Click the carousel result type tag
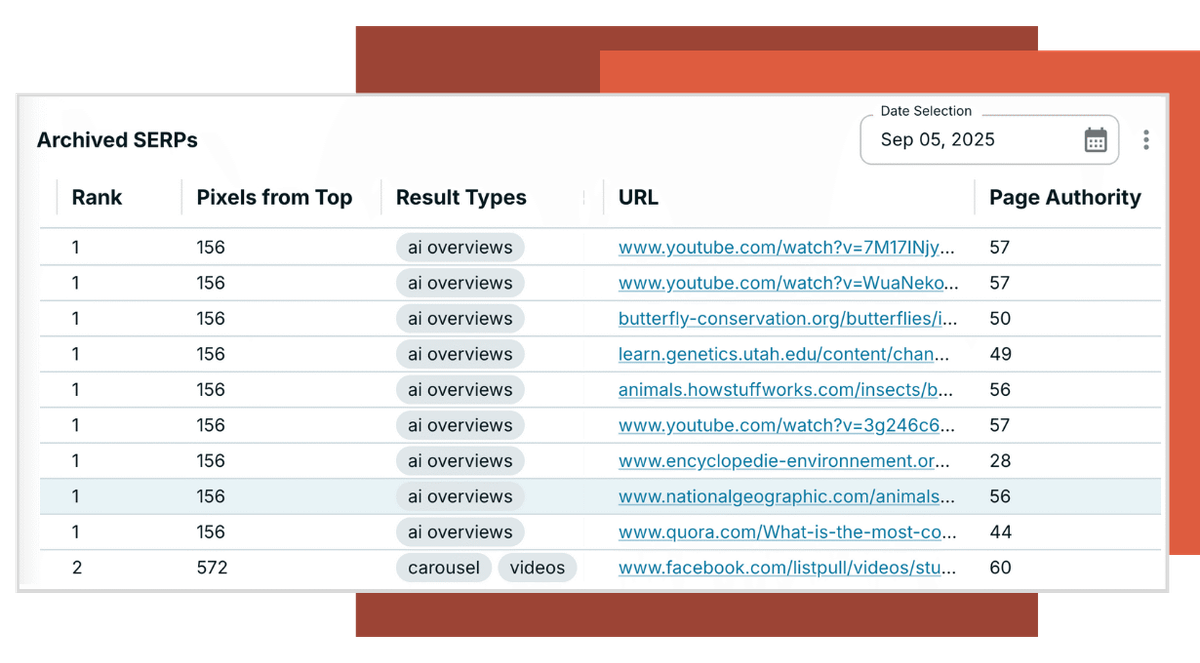 pos(443,568)
